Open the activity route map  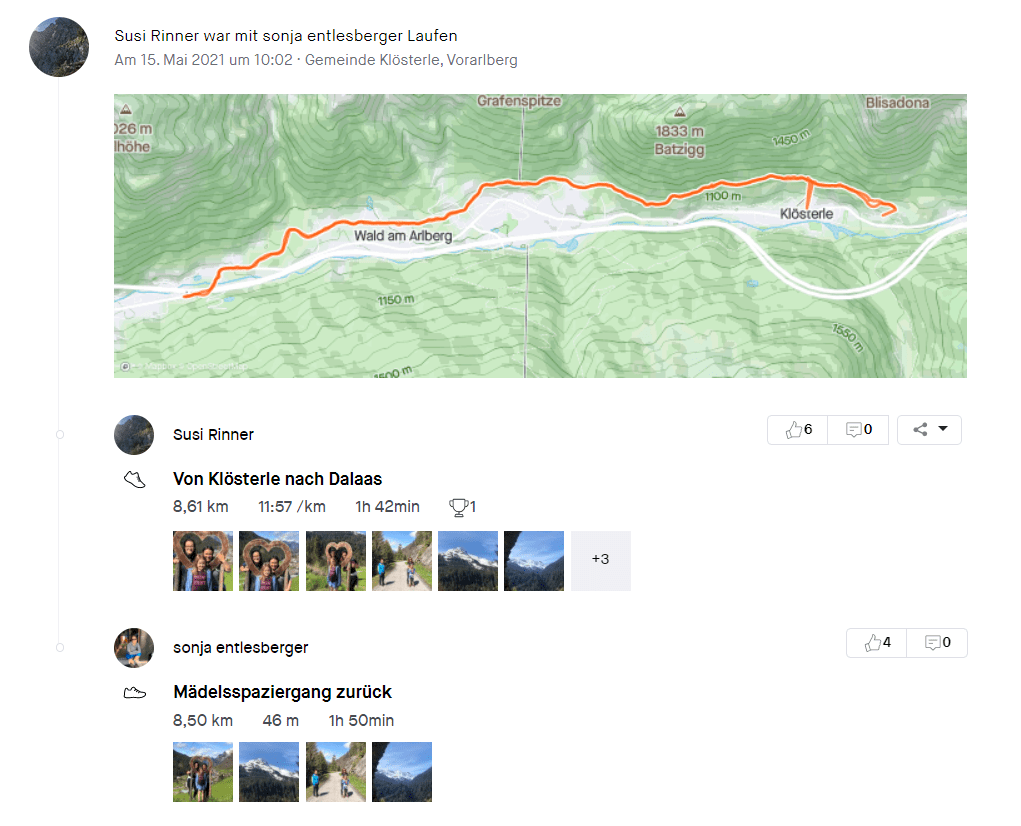(x=540, y=235)
